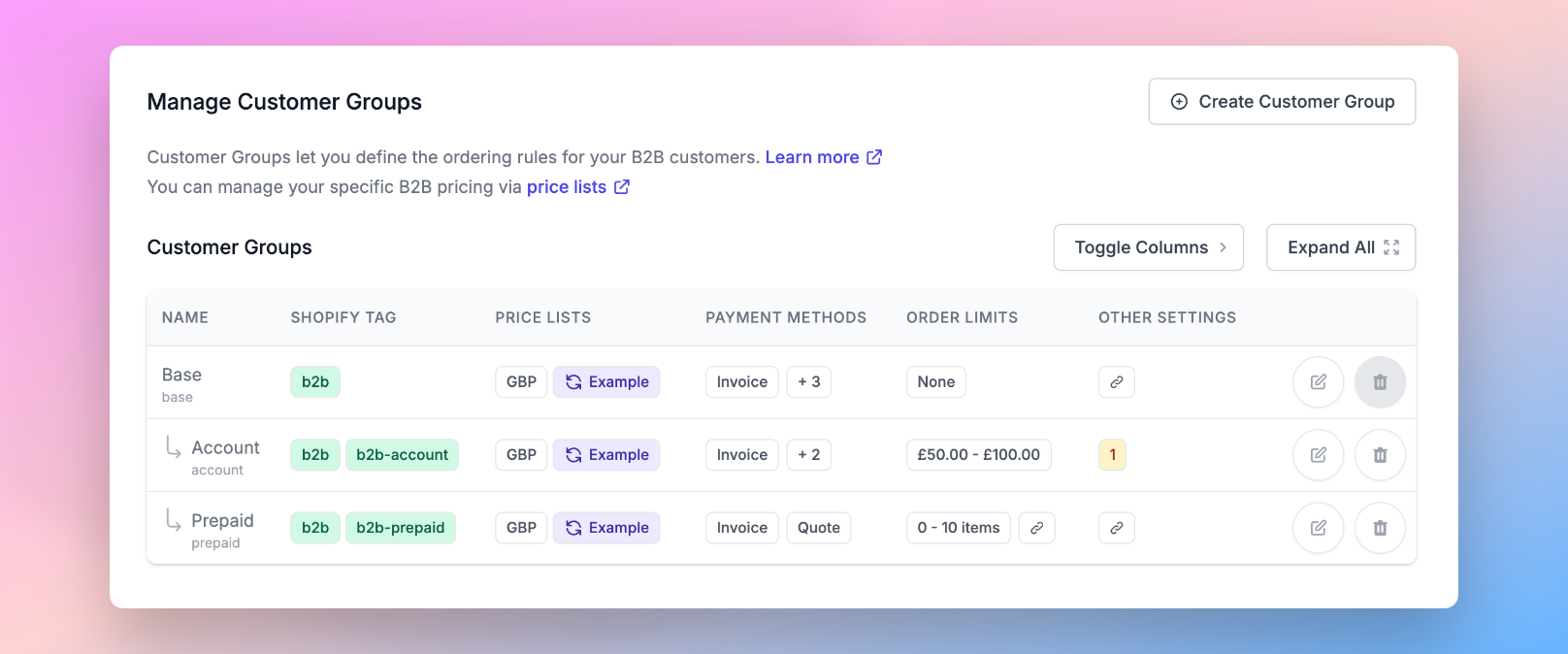Toggle the b2b-prepaid tag badge
Screen dimensions: 1568x654
[401, 527]
